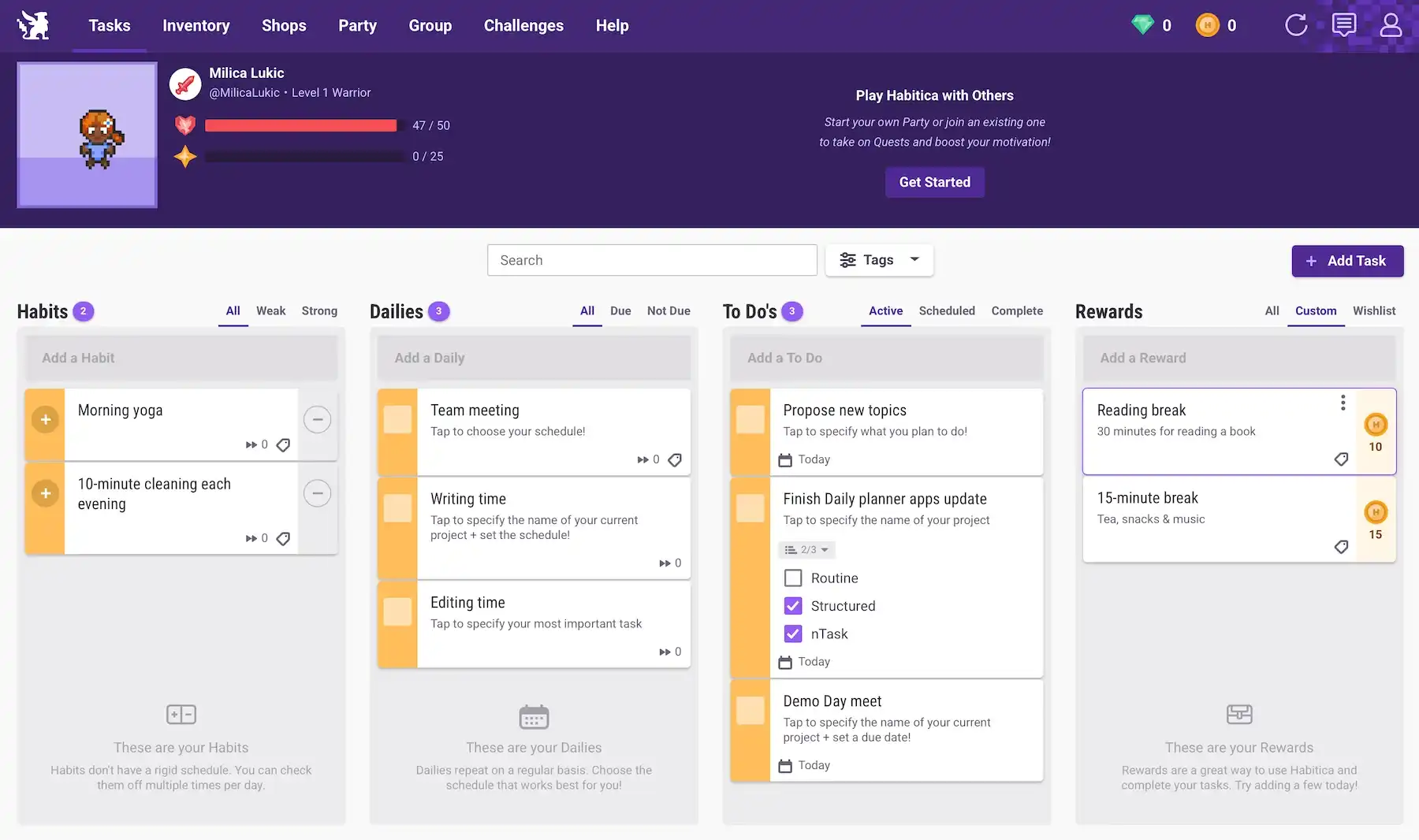Click tag icon on 10-minute cleaning habit
This screenshot has height=840, width=1419.
[283, 539]
